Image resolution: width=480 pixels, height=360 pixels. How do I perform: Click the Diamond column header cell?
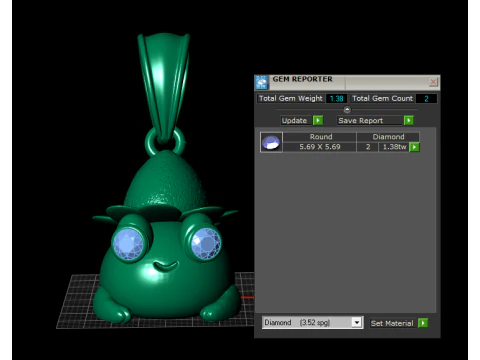pyautogui.click(x=388, y=137)
